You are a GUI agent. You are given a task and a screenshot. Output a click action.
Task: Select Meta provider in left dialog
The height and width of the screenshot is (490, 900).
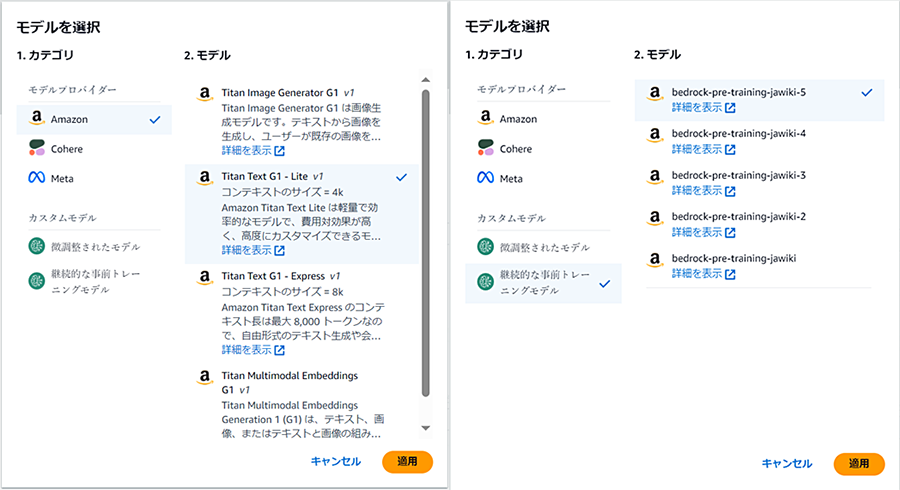[x=94, y=178]
